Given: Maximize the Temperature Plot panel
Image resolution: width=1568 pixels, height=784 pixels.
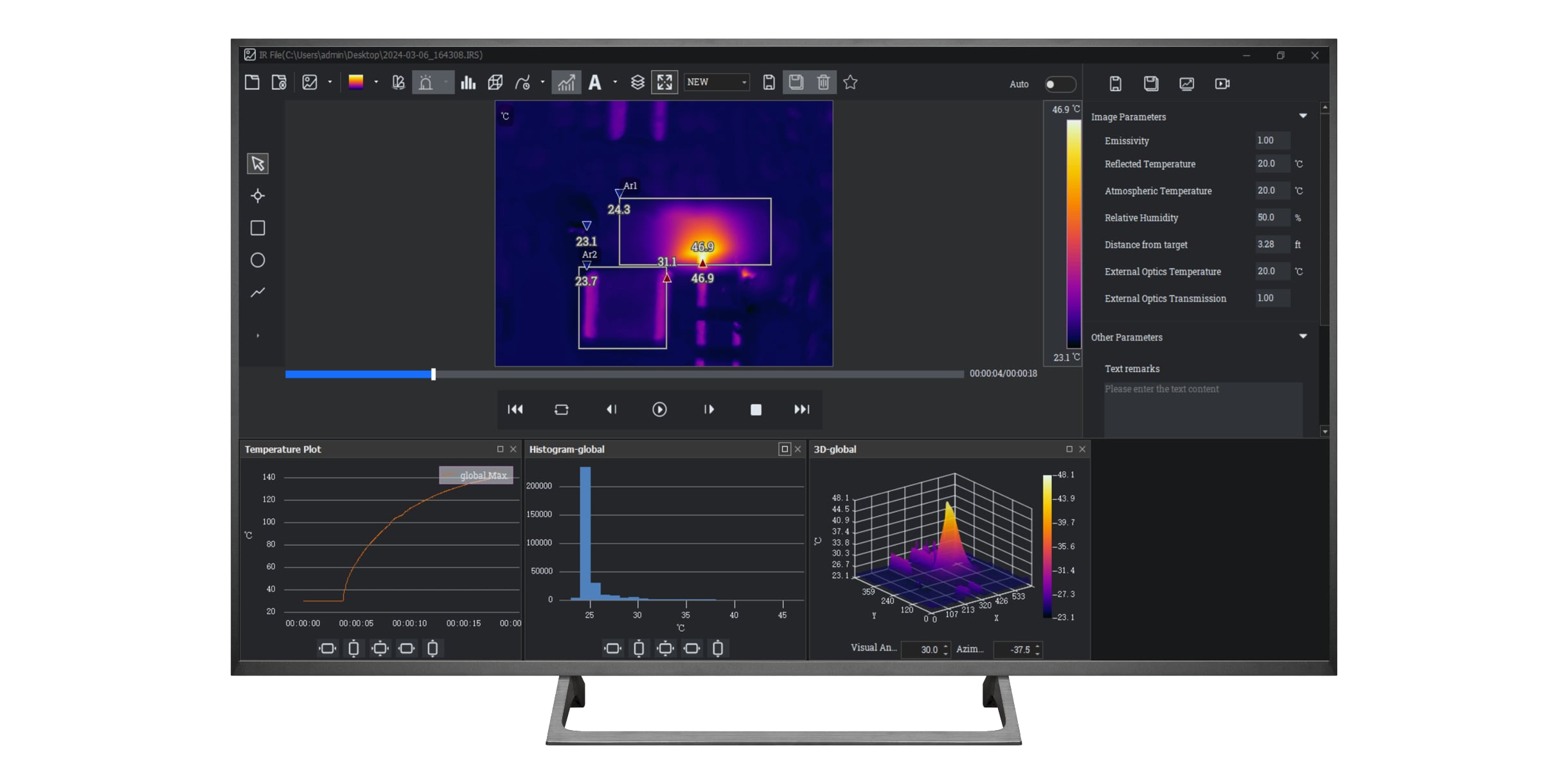Looking at the screenshot, I should 500,449.
